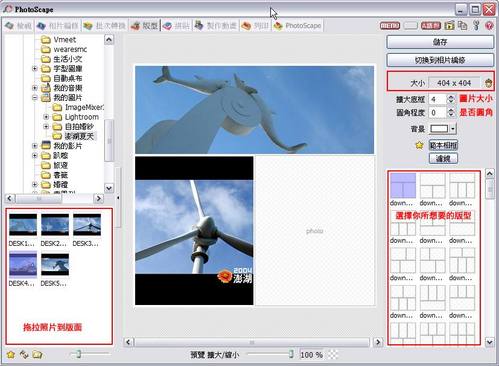Open the PhotoScape home tab
This screenshot has width=499, height=366.
click(x=297, y=26)
